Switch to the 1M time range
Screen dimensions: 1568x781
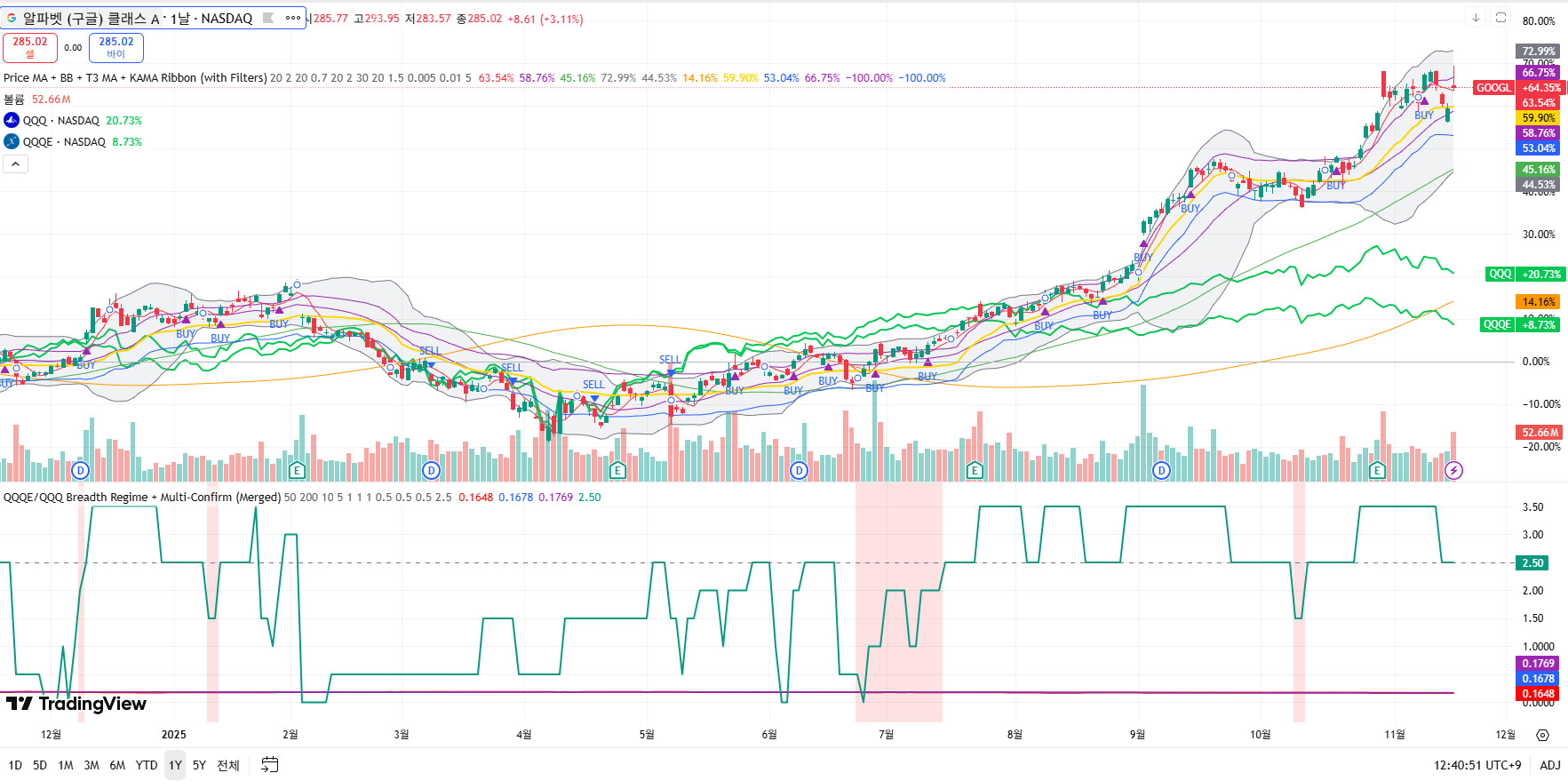point(66,765)
